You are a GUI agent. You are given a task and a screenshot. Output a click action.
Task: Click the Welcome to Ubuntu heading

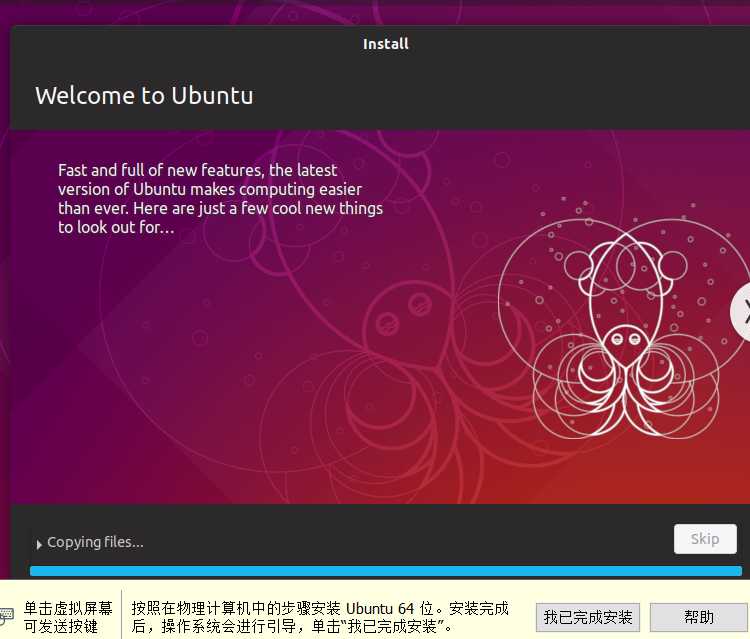144,95
